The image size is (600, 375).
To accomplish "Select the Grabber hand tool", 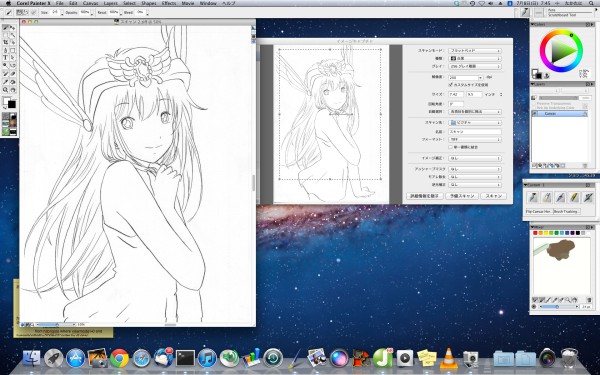I will (x=13, y=90).
